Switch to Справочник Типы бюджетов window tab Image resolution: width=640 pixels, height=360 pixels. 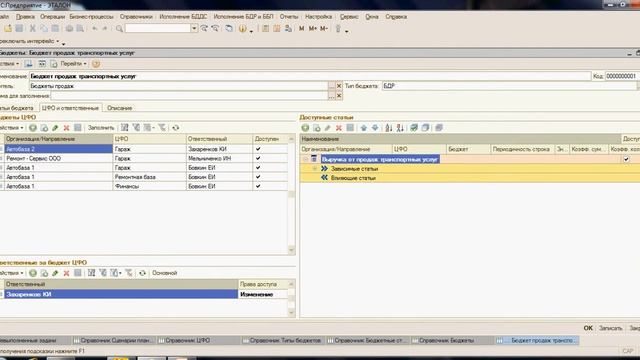point(281,340)
